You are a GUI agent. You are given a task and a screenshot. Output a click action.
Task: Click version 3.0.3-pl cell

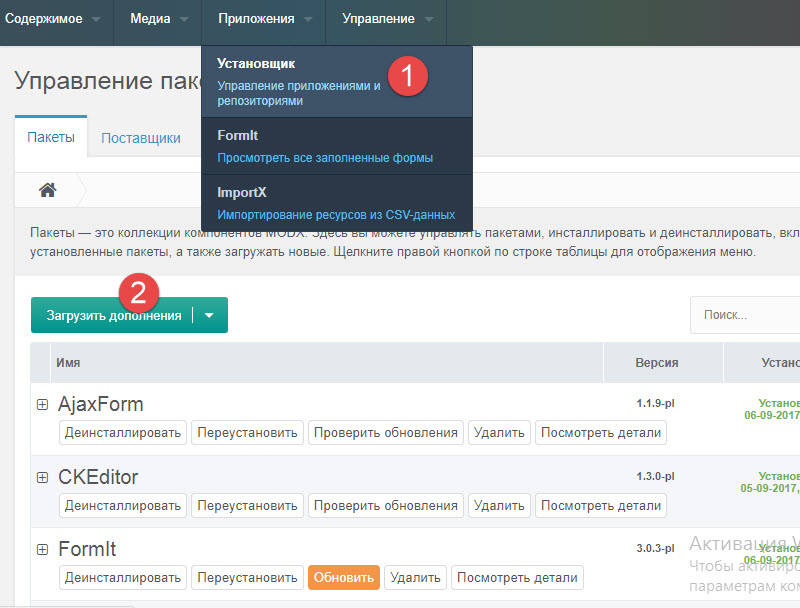click(x=655, y=548)
